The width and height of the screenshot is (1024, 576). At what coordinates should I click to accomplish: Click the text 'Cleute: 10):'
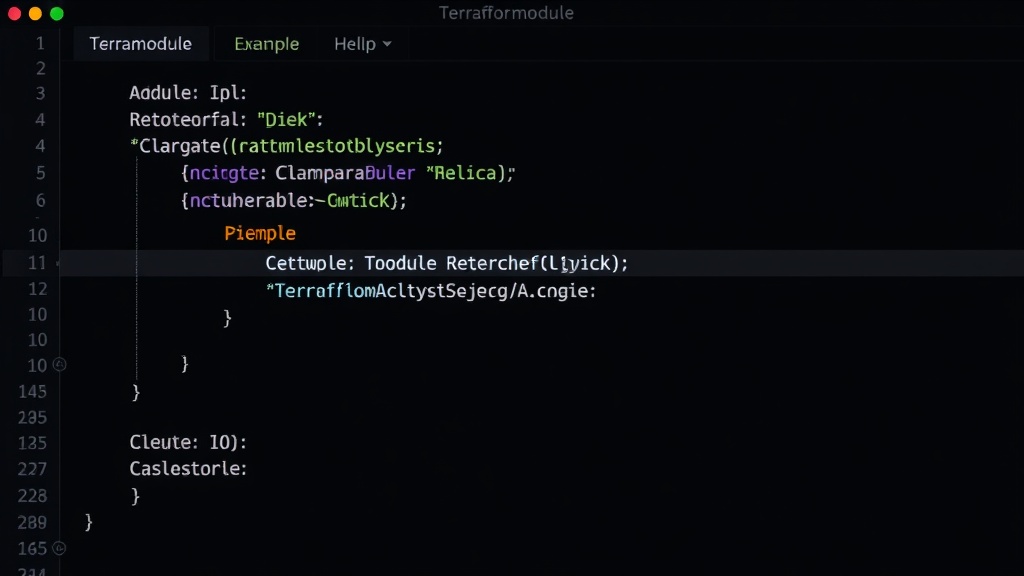(x=188, y=442)
